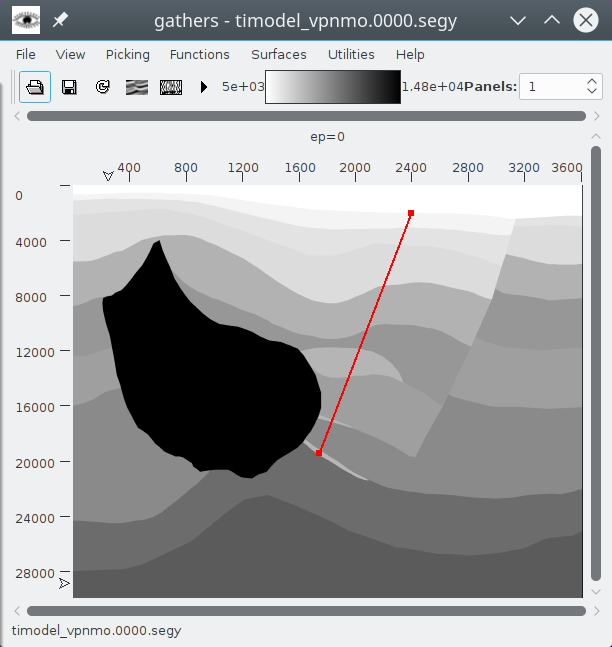Select the variable density display icon

click(137, 87)
